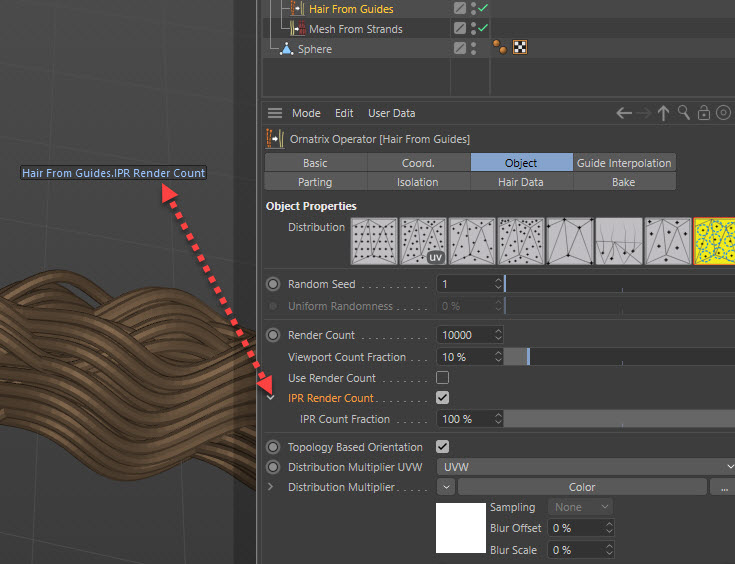Open the Hair Data tab

coord(521,182)
